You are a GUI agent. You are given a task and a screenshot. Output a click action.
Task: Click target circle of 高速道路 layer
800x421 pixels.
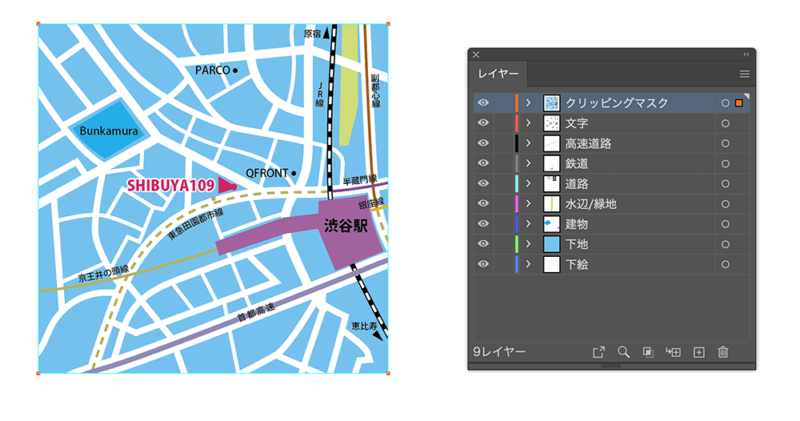(725, 144)
